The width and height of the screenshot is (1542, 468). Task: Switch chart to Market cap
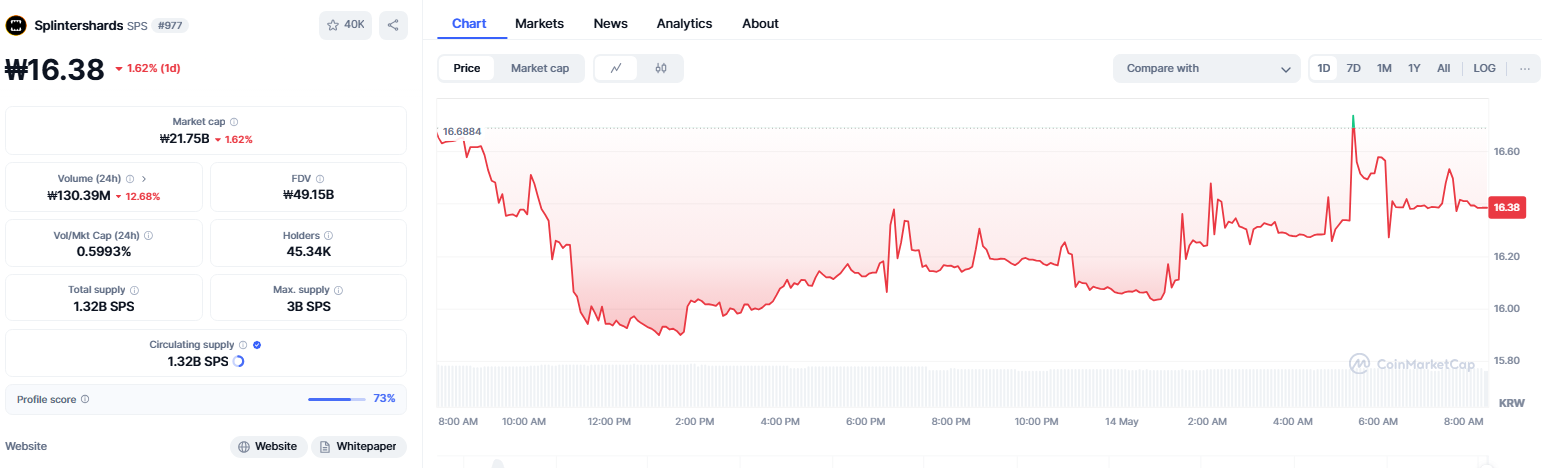pos(540,68)
